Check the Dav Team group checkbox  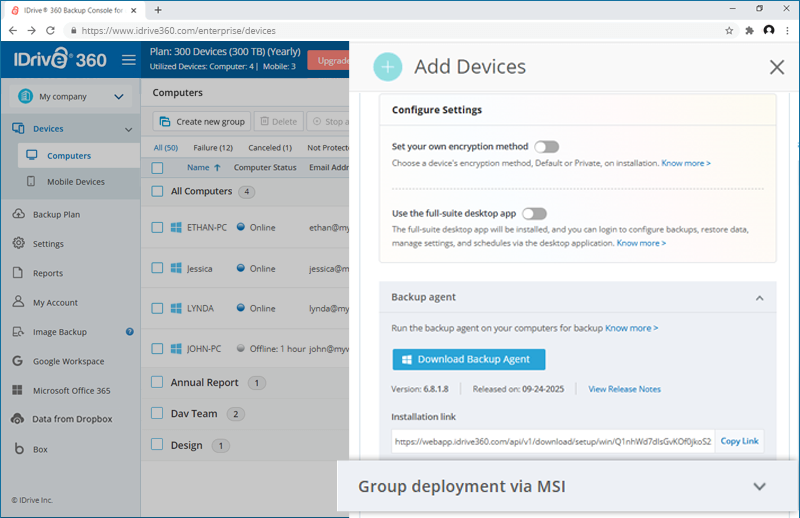tap(157, 413)
